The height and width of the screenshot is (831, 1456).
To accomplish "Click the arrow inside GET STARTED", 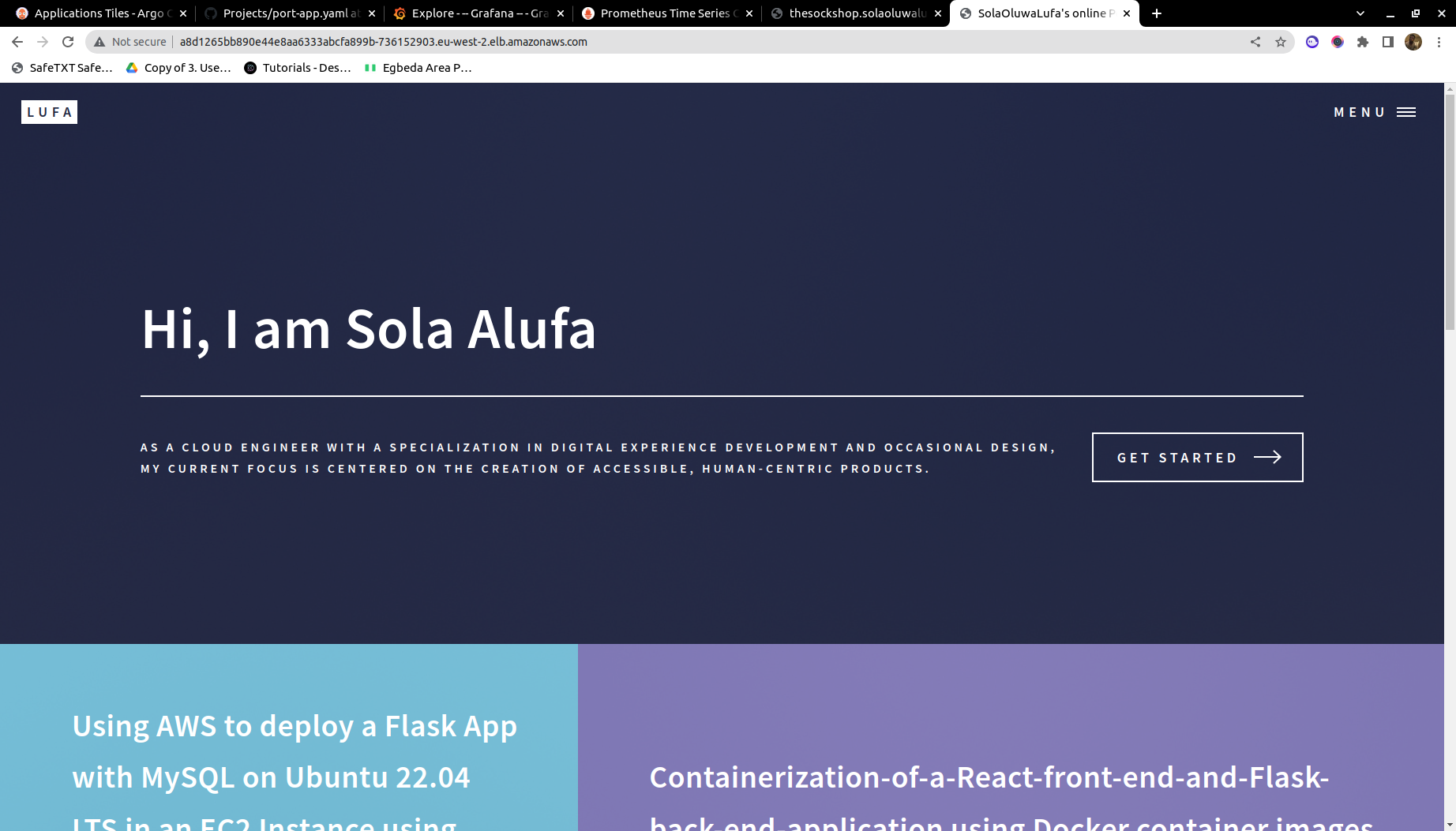I will tap(1267, 457).
